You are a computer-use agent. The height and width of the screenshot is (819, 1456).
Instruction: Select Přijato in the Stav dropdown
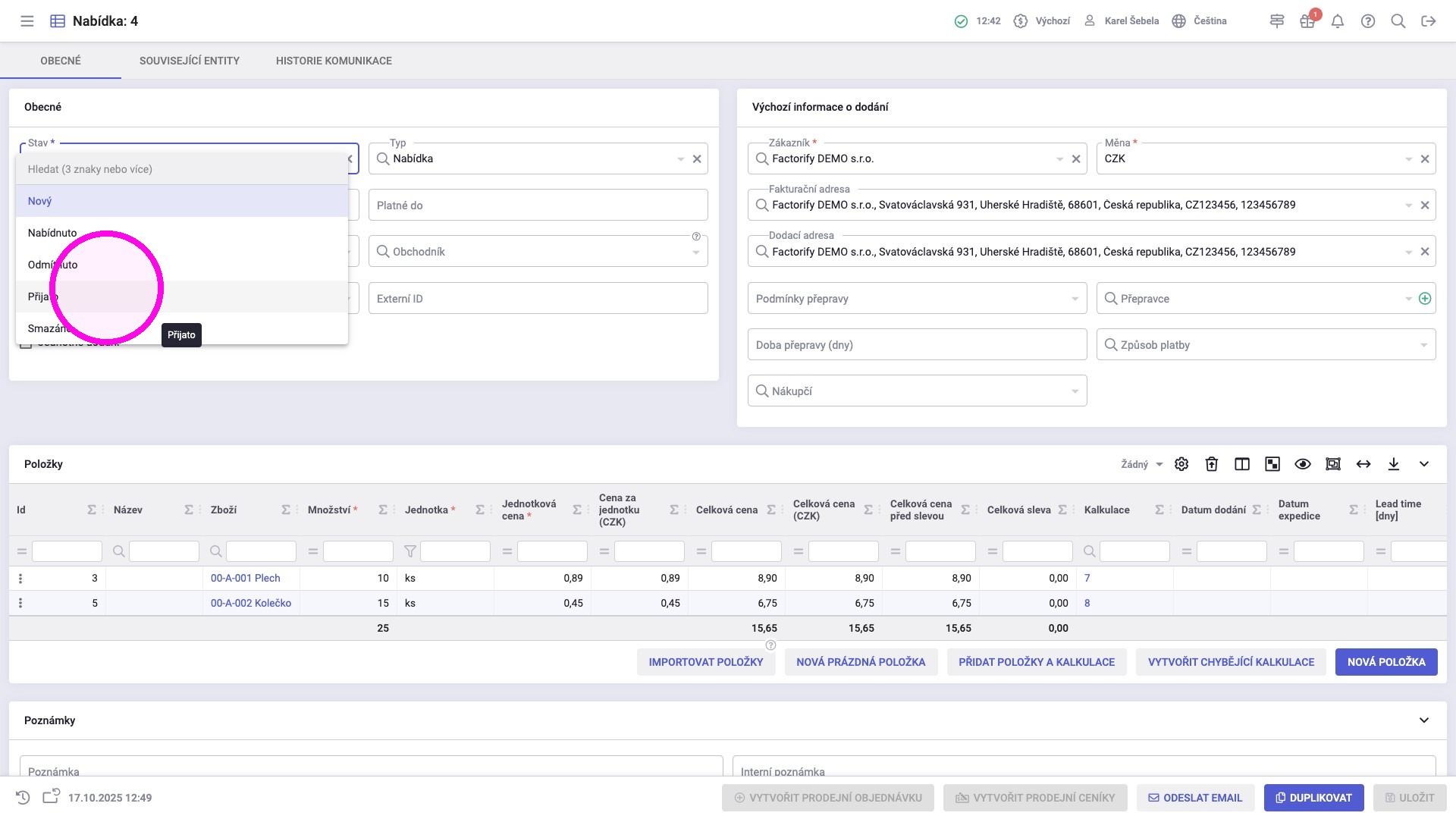[x=182, y=297]
